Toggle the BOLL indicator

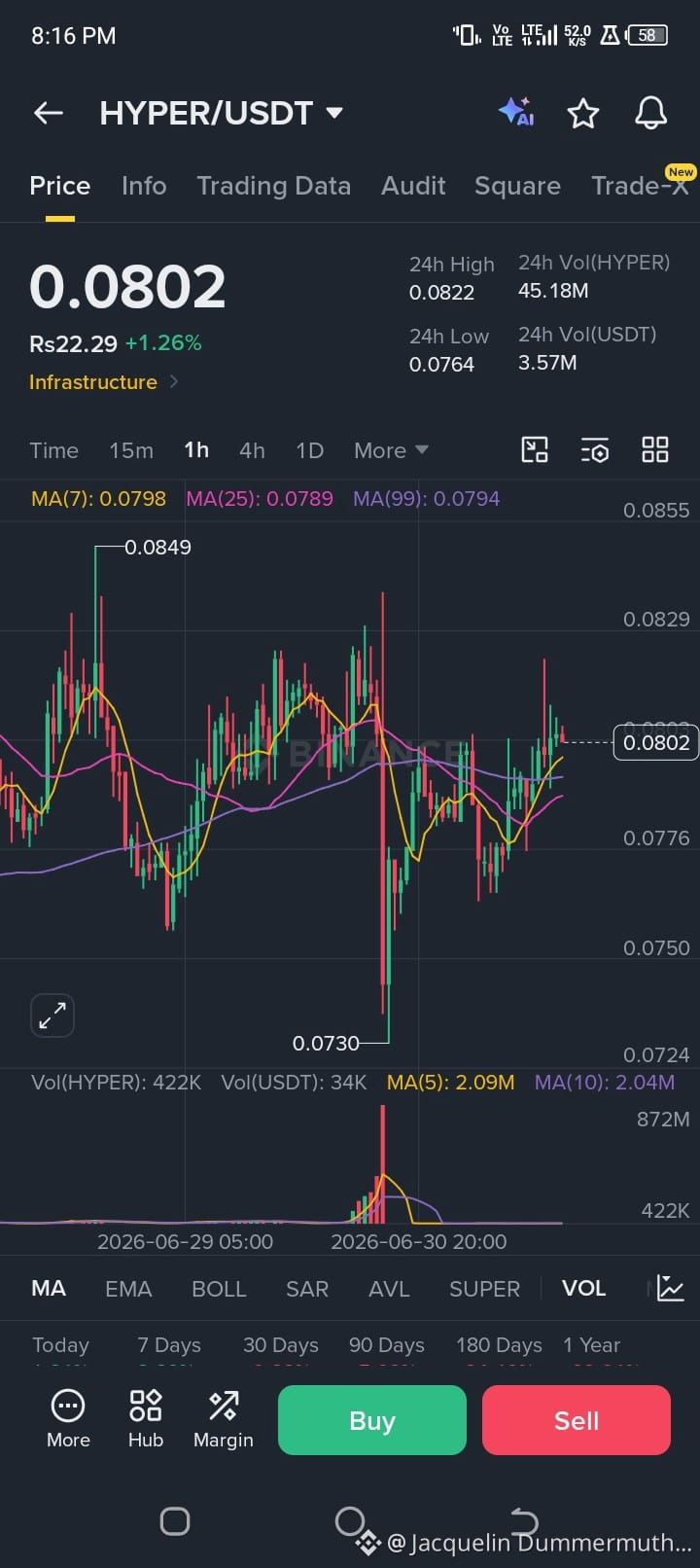click(x=219, y=1289)
